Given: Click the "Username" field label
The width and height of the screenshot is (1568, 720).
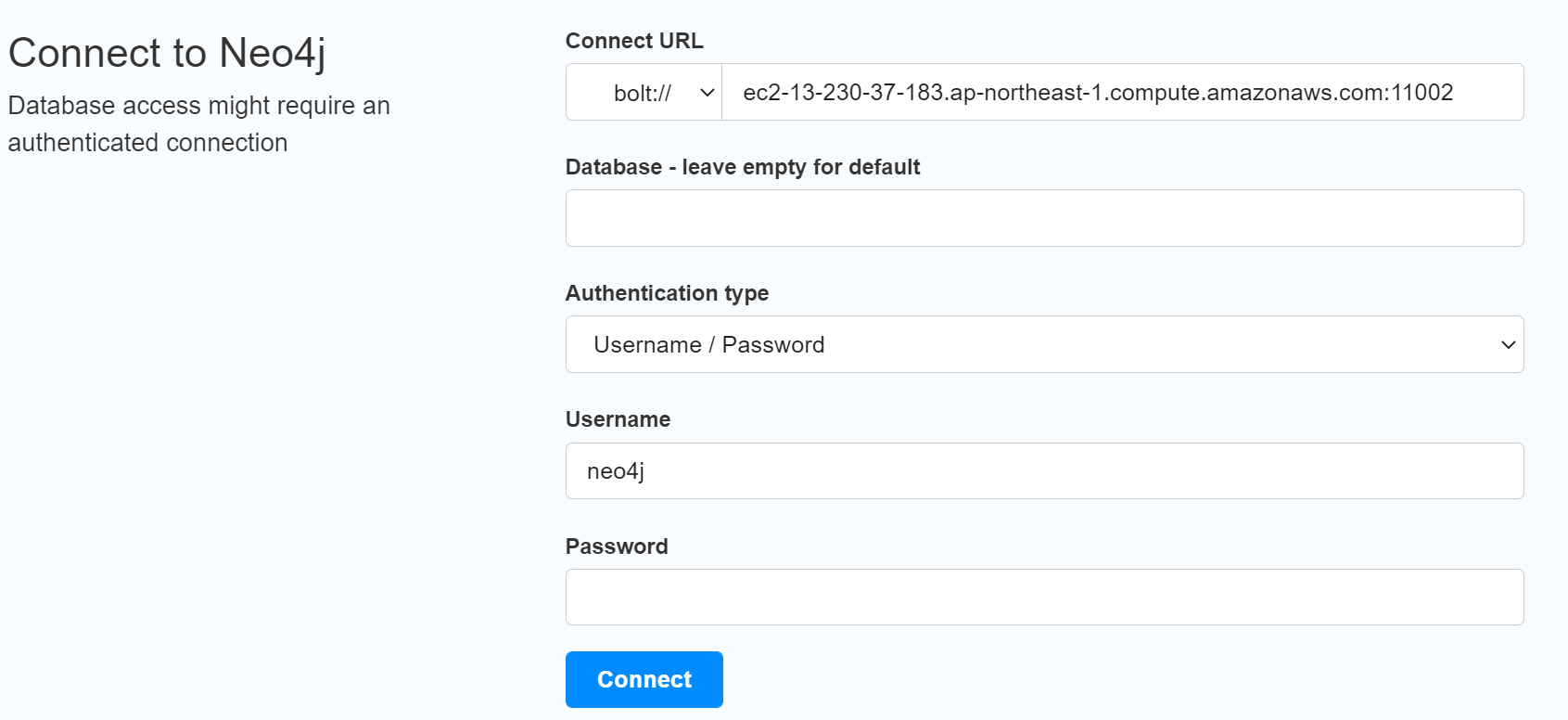Looking at the screenshot, I should click(x=618, y=419).
